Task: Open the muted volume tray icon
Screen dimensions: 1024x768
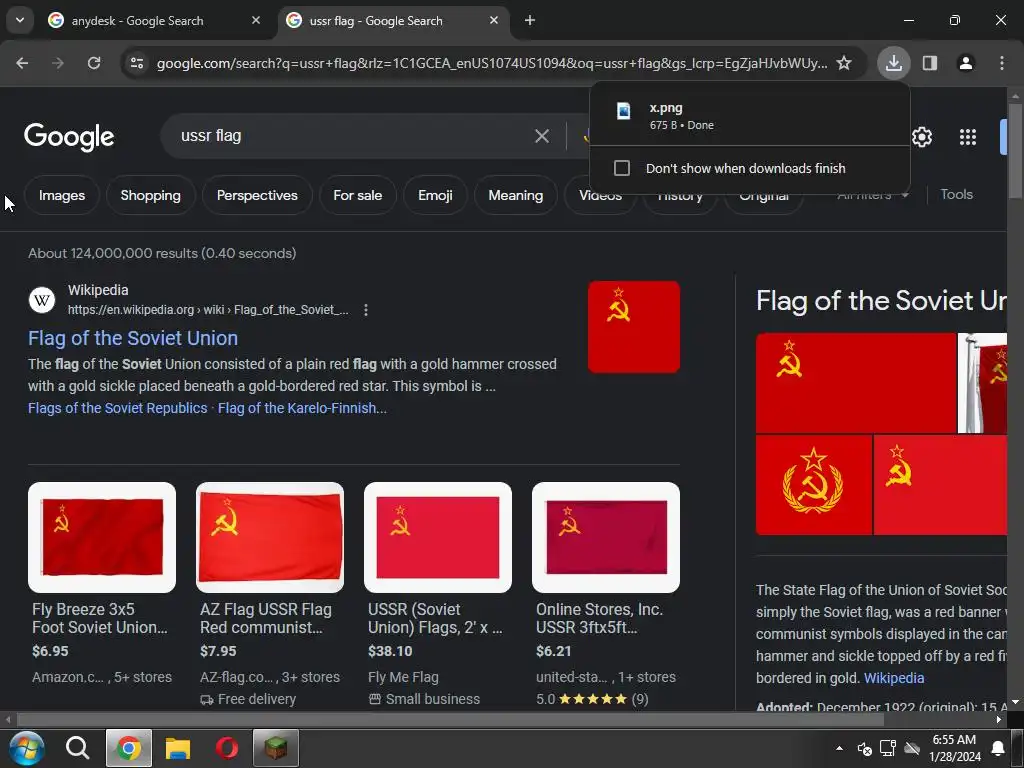Action: 864,748
